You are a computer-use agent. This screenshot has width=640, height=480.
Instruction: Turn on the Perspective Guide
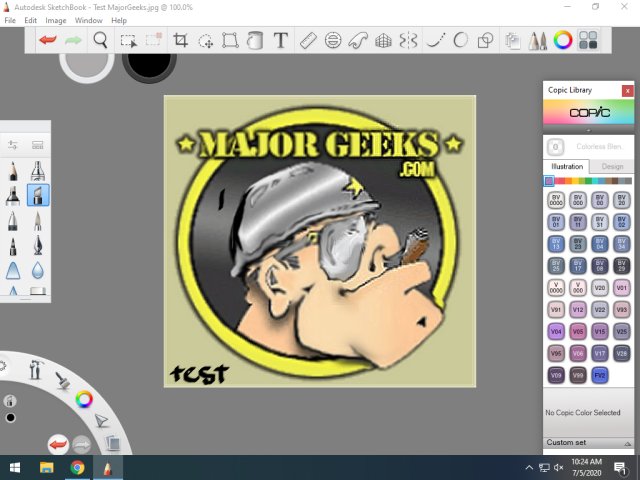click(x=383, y=41)
